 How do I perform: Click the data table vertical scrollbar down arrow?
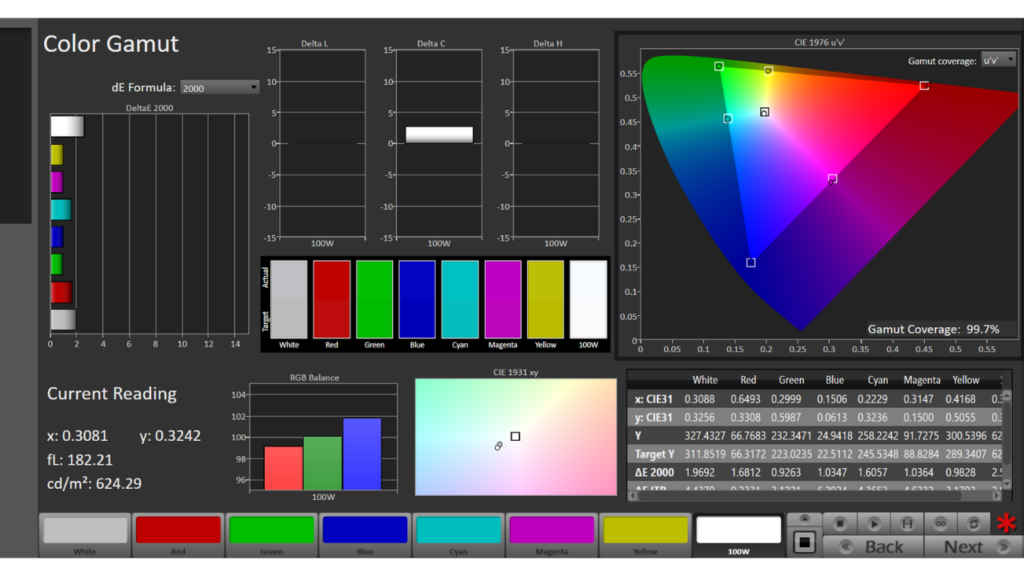point(1007,484)
